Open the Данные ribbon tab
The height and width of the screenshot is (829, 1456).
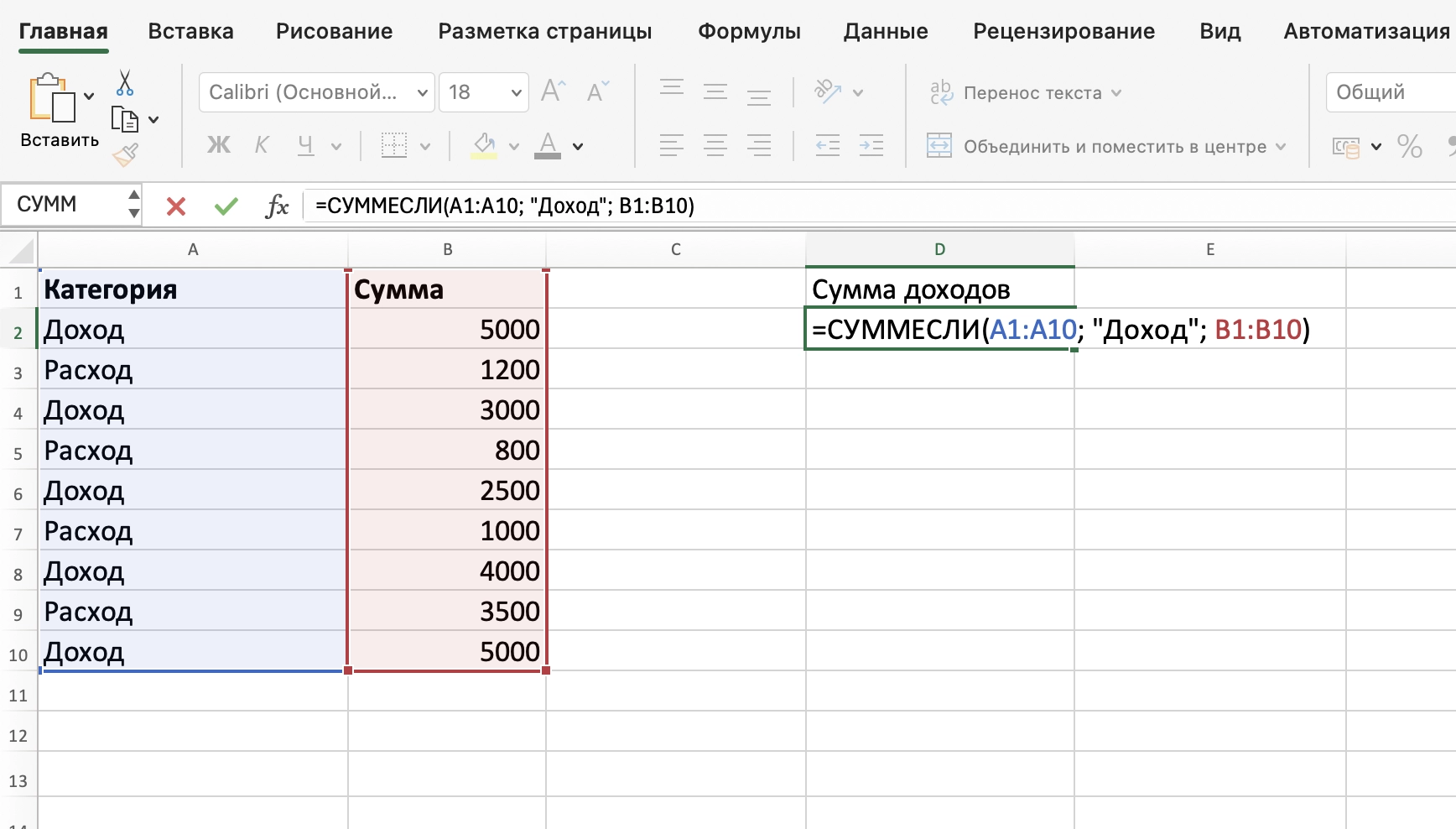(x=886, y=31)
